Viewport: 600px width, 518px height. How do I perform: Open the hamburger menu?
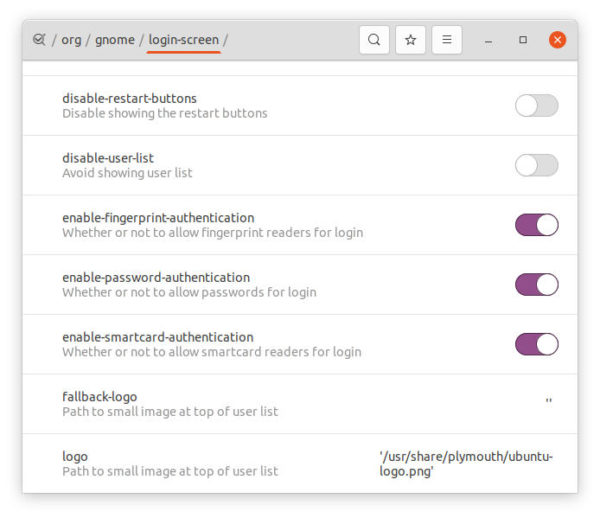coord(447,40)
